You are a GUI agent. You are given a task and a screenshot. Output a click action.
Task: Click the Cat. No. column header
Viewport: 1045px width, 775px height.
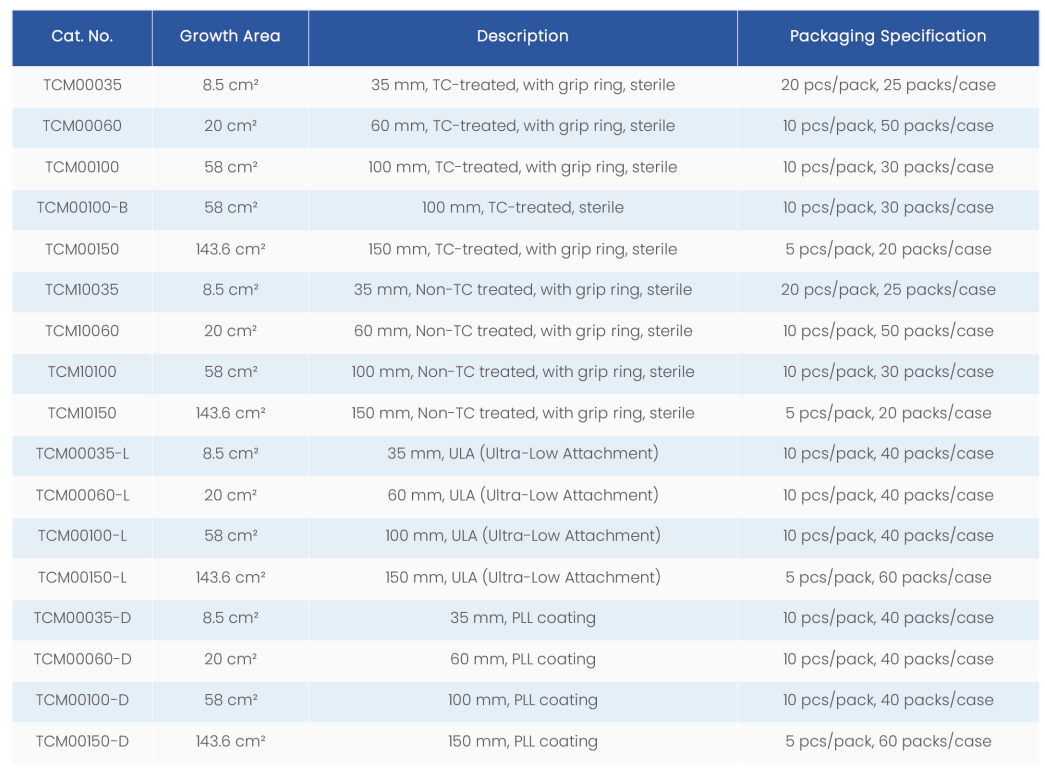click(x=82, y=36)
